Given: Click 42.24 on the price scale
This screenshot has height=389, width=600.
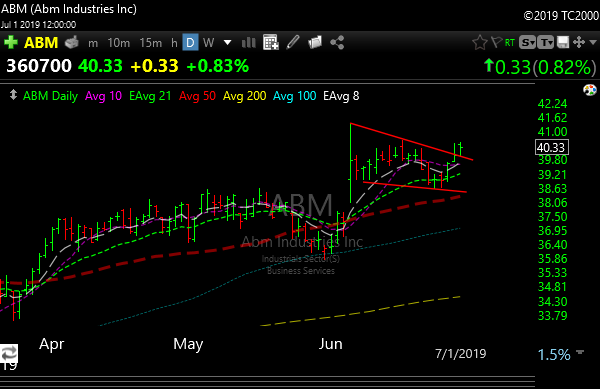Looking at the screenshot, I should [552, 104].
